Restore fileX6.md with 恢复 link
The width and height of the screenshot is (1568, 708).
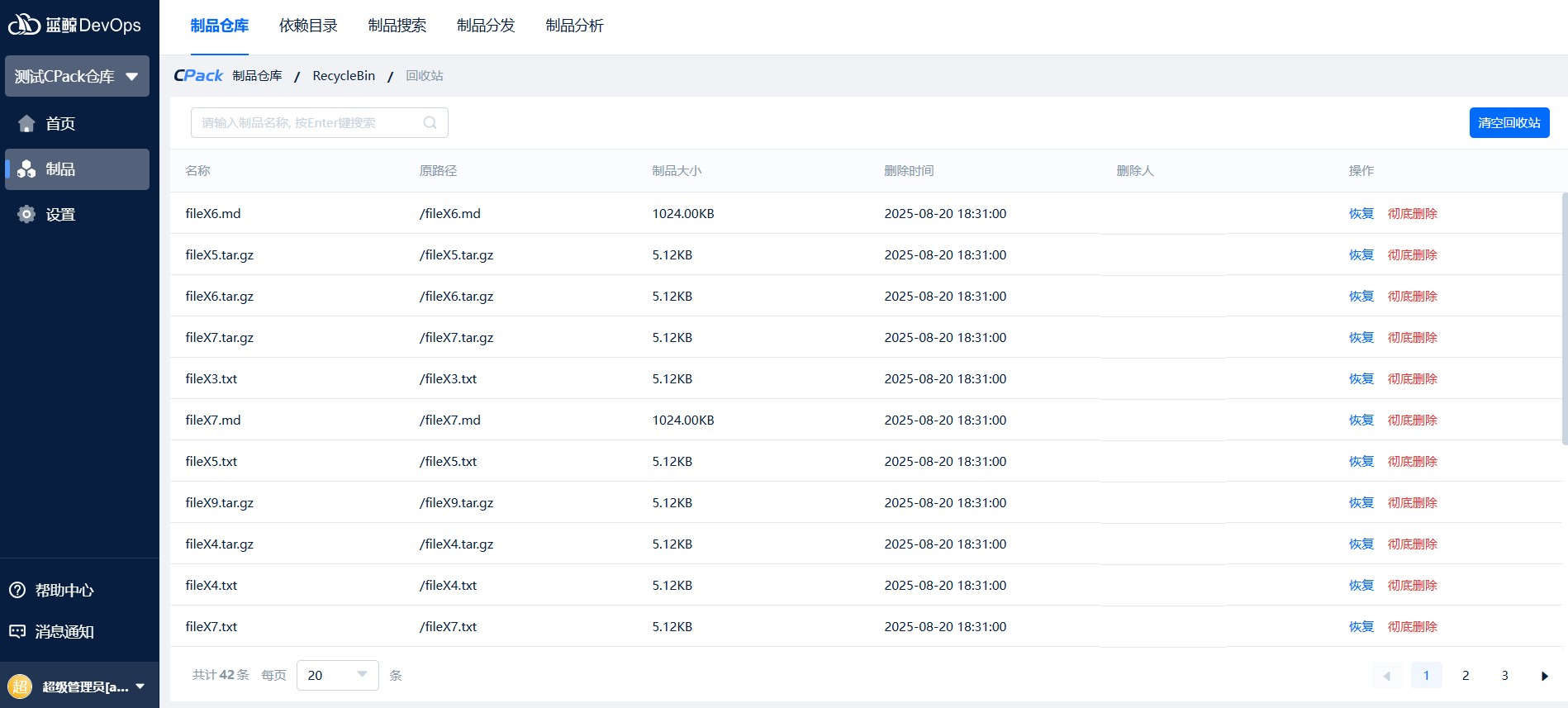point(1361,214)
